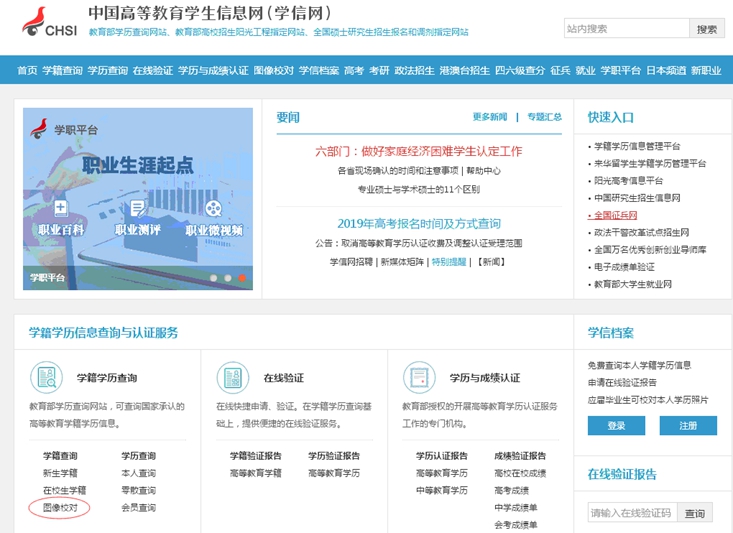Open the 学籍查询 nav item
Image resolution: width=733 pixels, height=533 pixels.
62,71
